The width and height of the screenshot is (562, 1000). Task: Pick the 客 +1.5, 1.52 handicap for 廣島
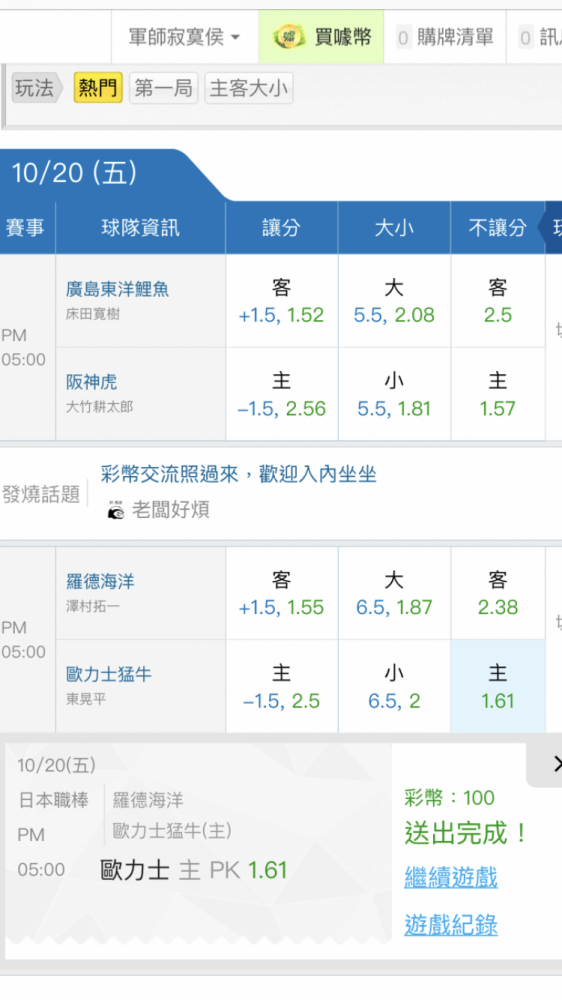click(x=281, y=301)
